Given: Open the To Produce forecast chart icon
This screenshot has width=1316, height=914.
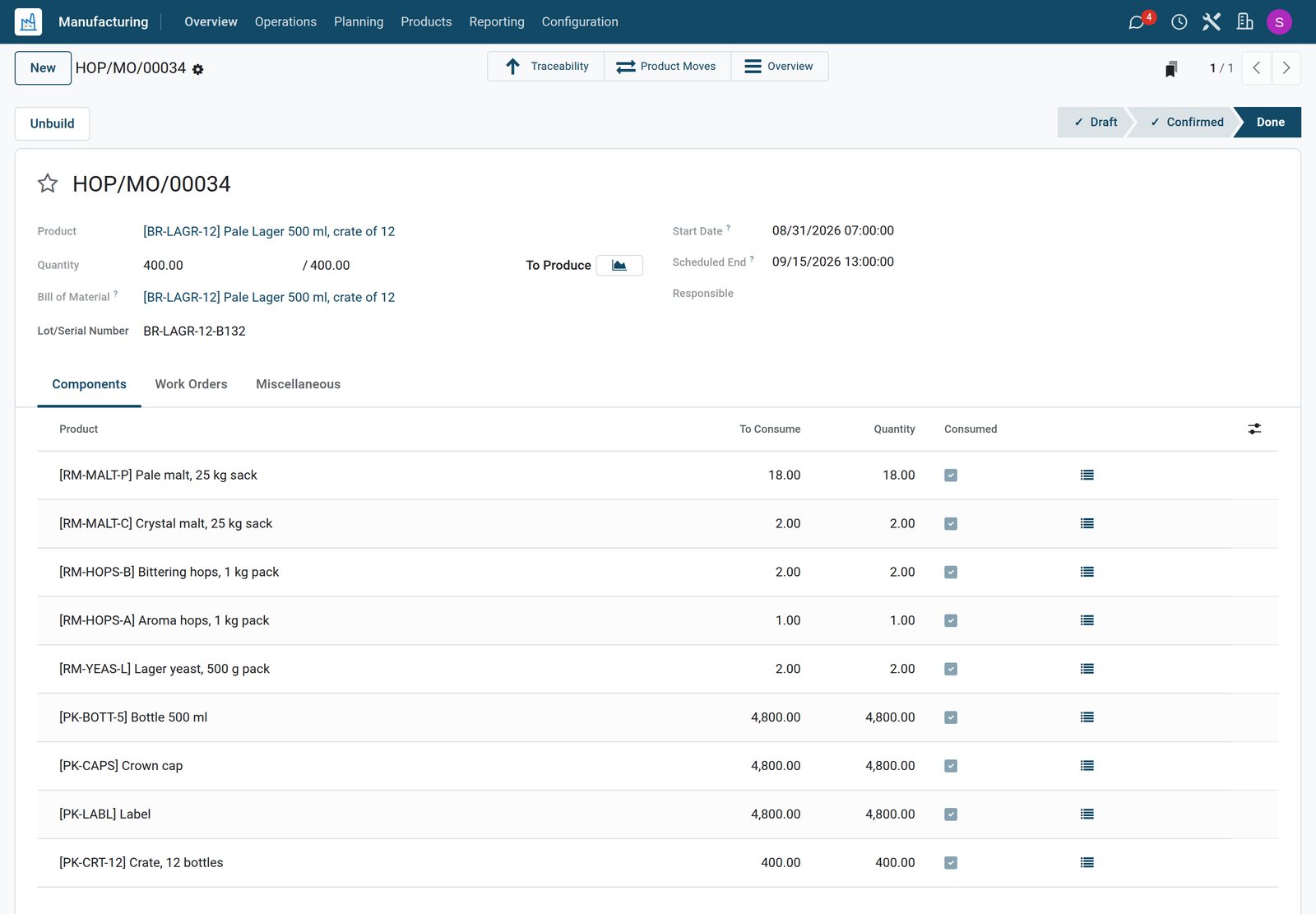Looking at the screenshot, I should click(619, 265).
